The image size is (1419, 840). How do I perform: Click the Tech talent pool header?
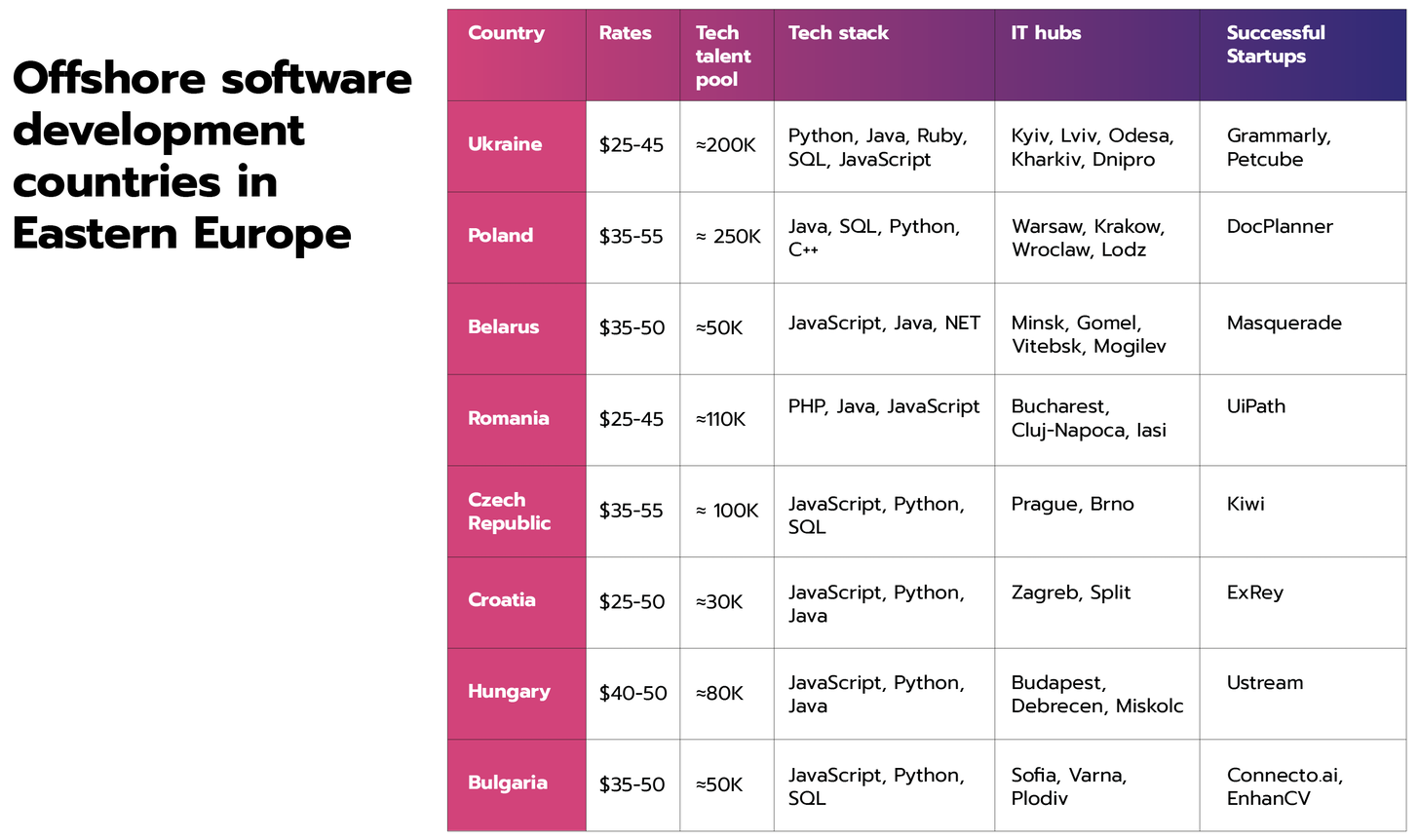723,57
